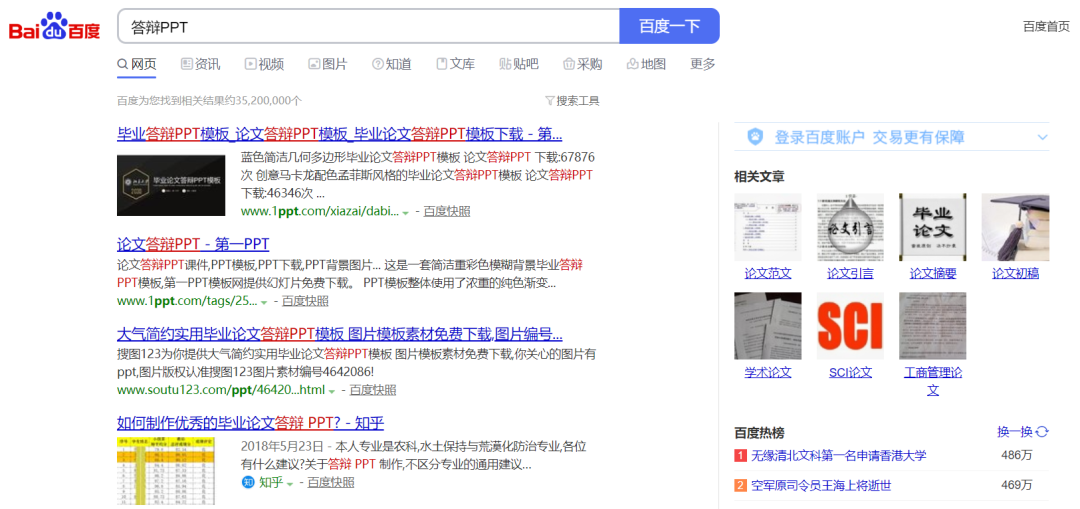This screenshot has height=509, width=1080.
Task: Open hot item 空军原司令员王海上将逝世
Action: tap(820, 486)
